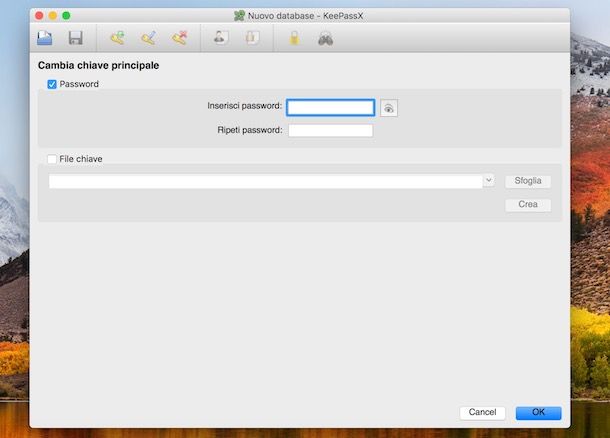Click the Ripeti password label
This screenshot has width=610, height=438.
250,130
